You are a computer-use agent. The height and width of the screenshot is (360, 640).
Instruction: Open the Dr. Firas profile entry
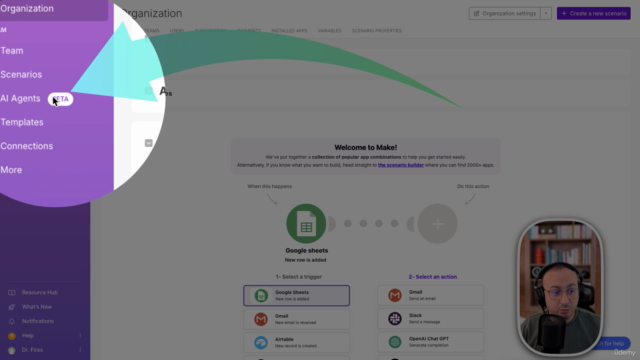point(32,350)
